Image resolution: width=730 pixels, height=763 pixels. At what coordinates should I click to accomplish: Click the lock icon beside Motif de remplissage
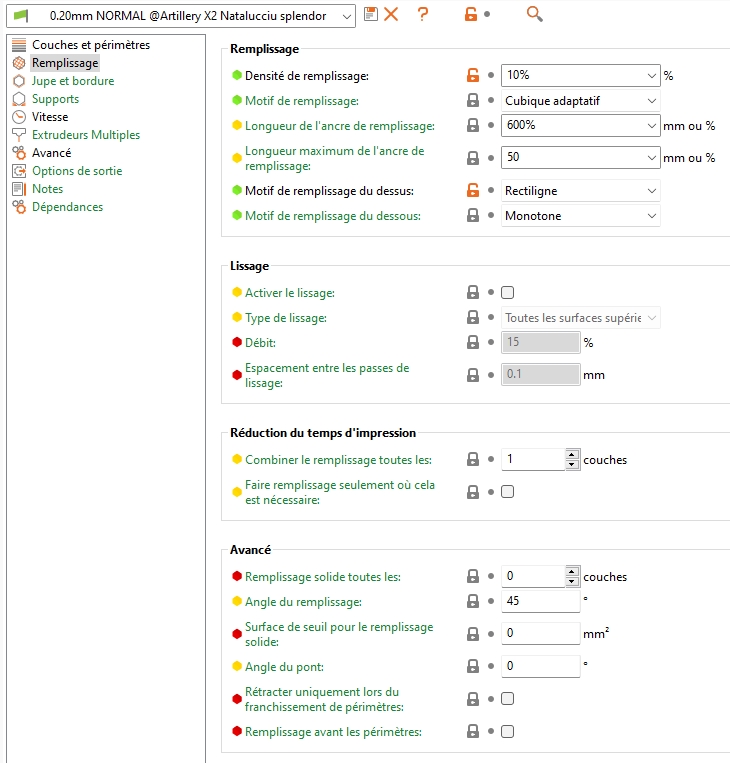[473, 101]
